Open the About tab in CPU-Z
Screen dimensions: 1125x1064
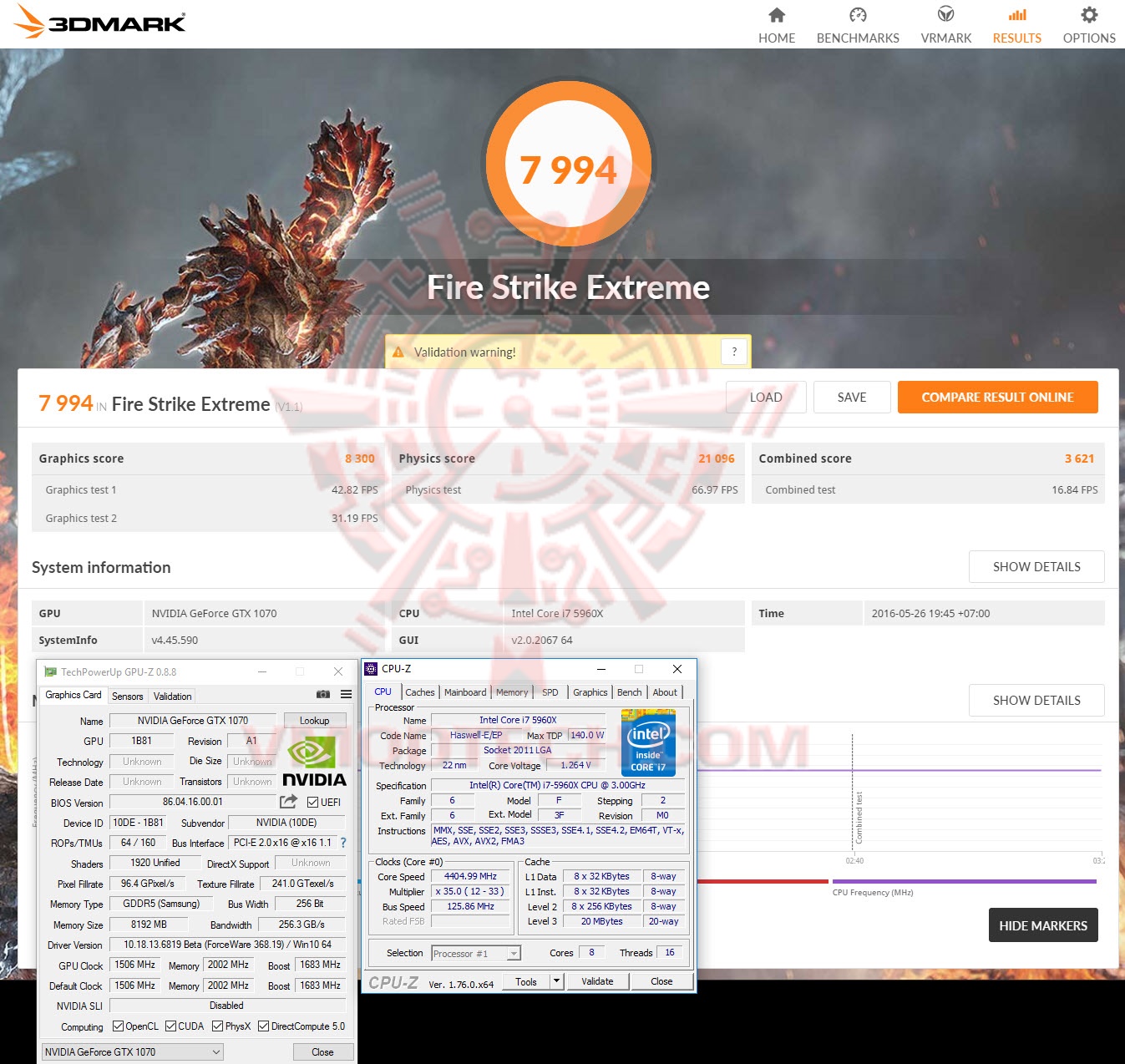(665, 692)
